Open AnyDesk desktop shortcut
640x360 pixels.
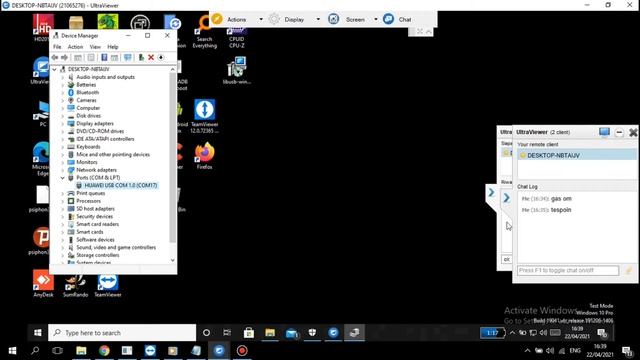click(x=43, y=283)
